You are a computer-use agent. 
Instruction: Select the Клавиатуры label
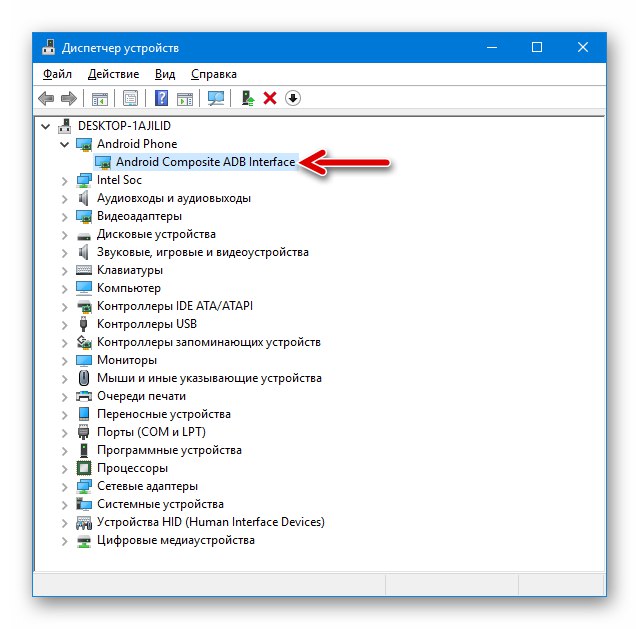point(130,270)
